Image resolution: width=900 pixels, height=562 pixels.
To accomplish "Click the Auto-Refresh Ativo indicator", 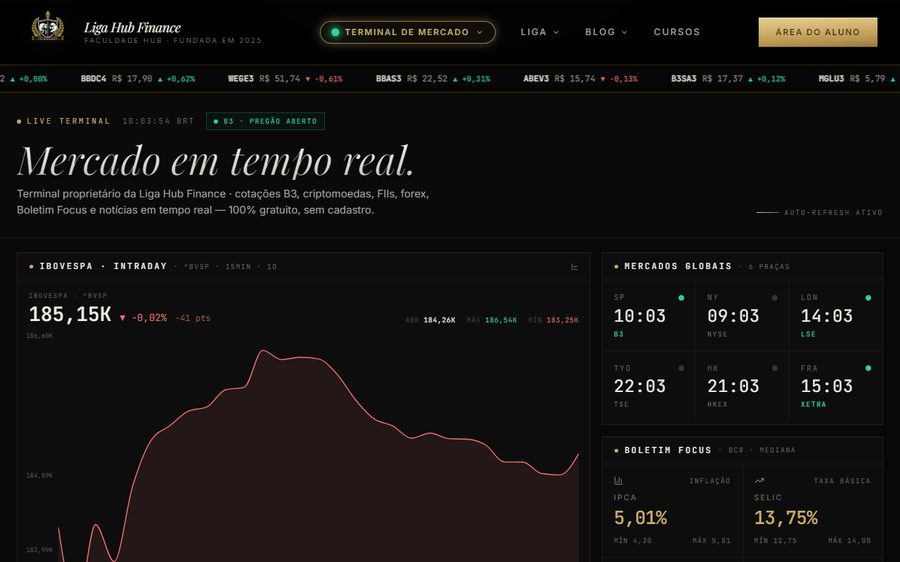I will (x=819, y=212).
